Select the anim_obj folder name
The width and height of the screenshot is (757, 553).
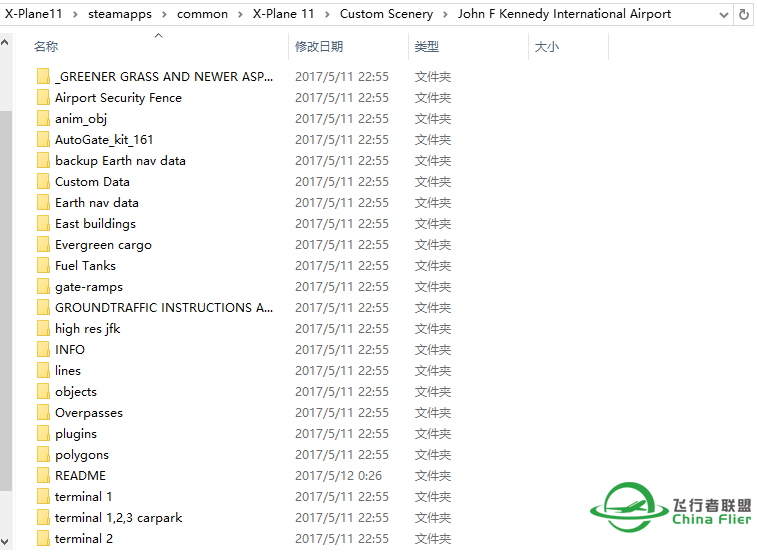coord(81,119)
